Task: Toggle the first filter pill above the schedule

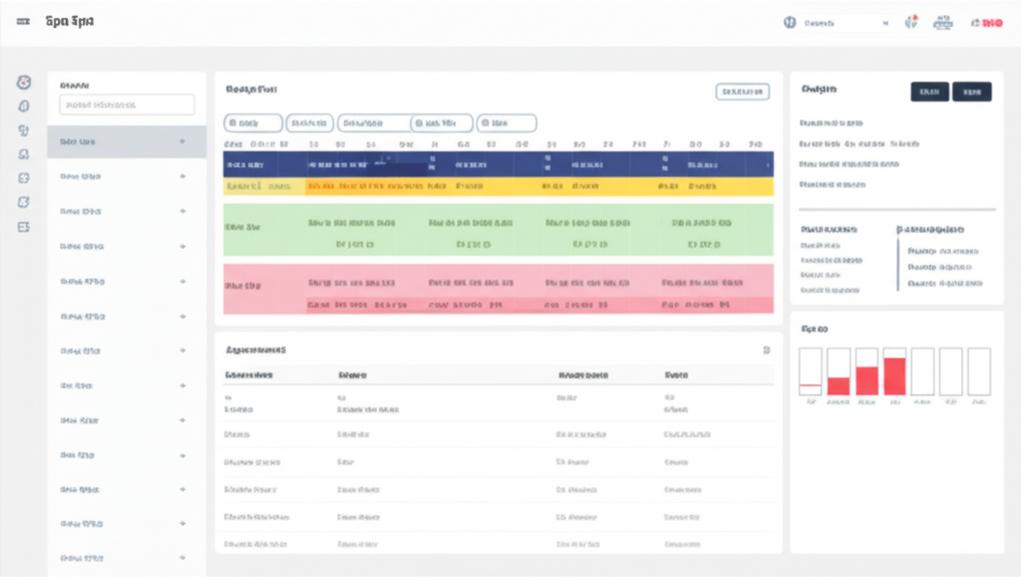Action: point(252,123)
